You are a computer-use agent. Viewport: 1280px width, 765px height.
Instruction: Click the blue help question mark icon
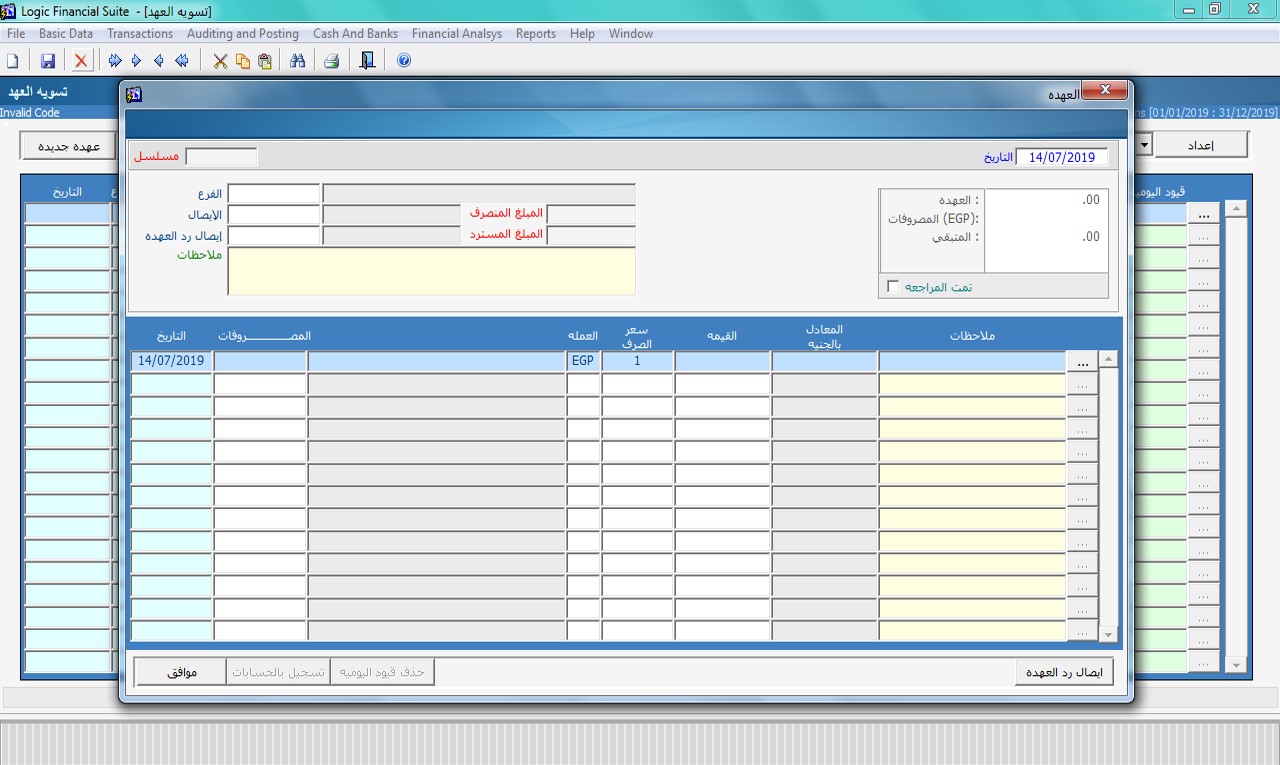tap(404, 61)
